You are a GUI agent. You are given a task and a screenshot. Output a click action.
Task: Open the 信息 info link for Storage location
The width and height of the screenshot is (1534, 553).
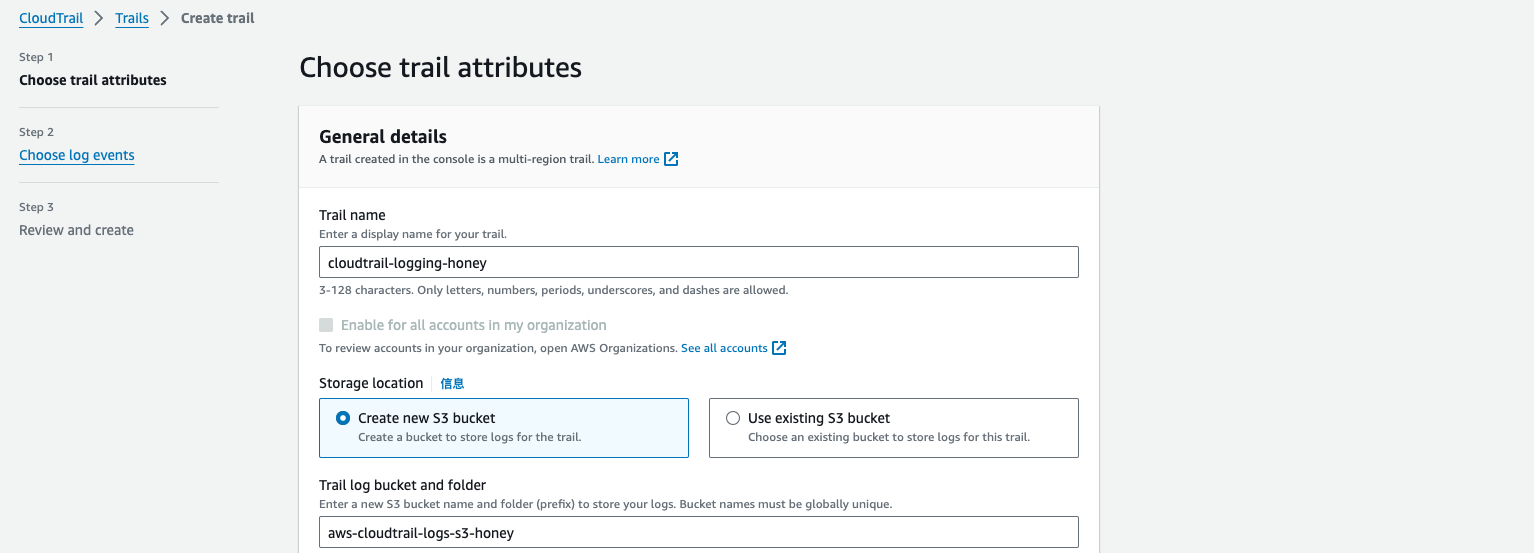pos(452,383)
